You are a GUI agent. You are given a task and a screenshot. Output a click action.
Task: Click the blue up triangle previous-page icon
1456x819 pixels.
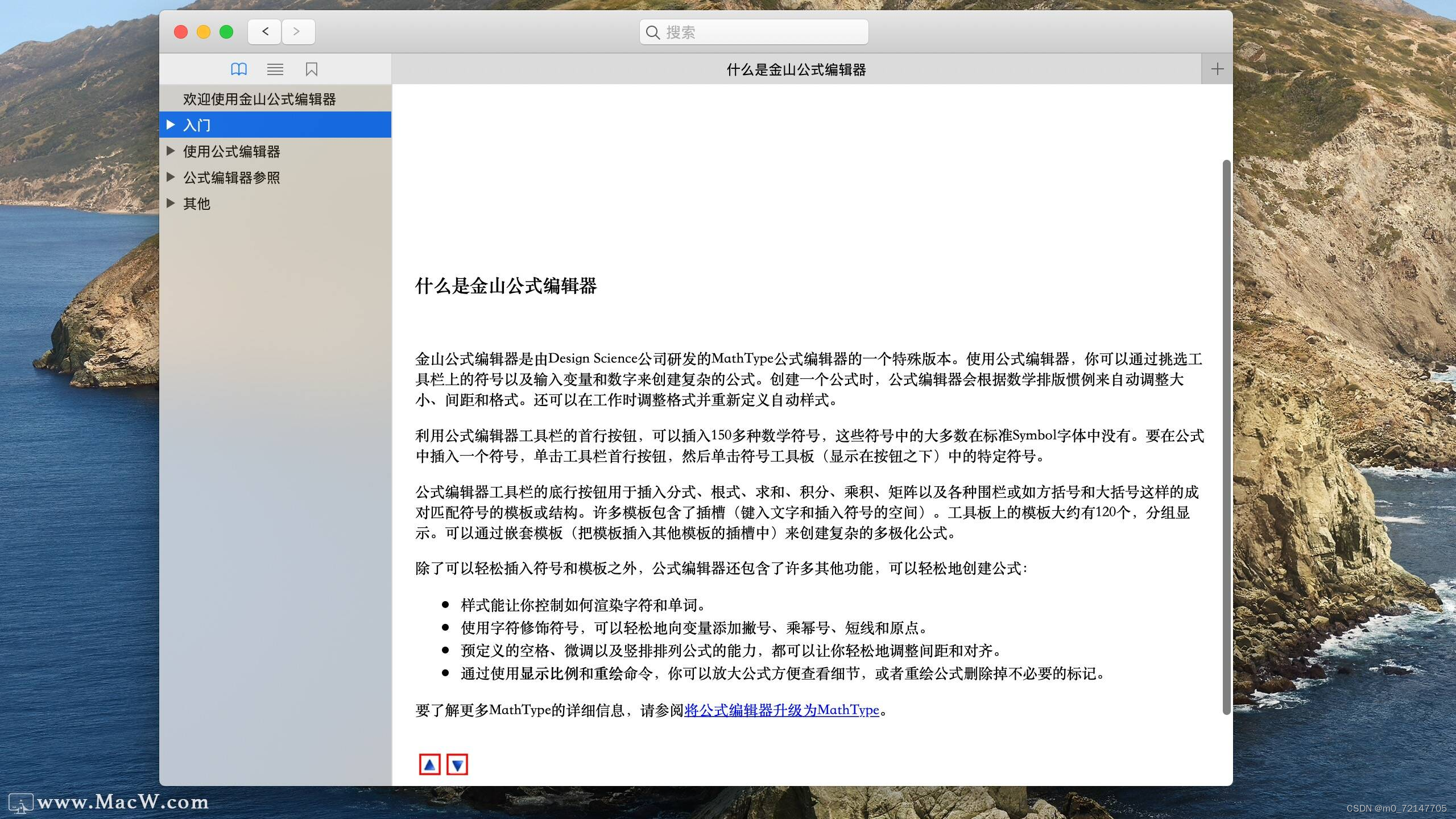coord(430,765)
